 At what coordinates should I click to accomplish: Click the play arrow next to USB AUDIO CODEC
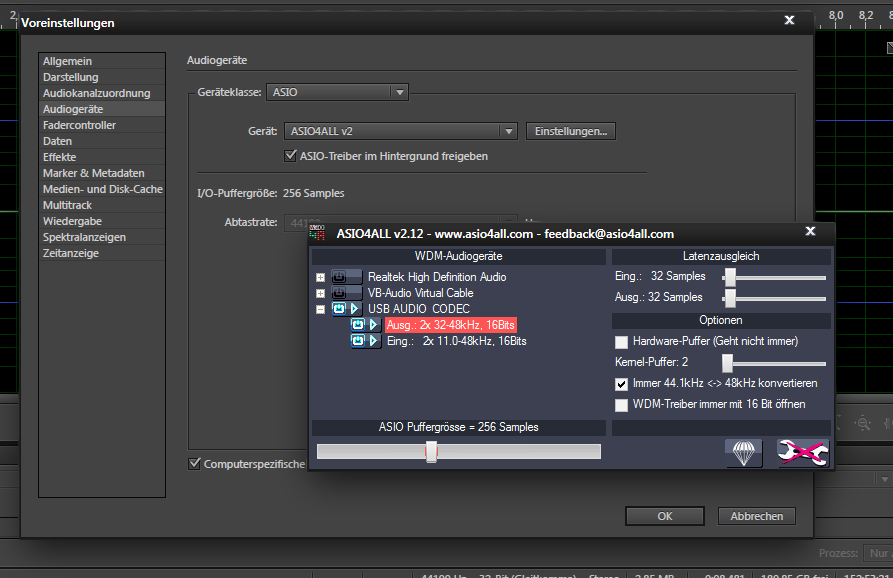pyautogui.click(x=355, y=309)
